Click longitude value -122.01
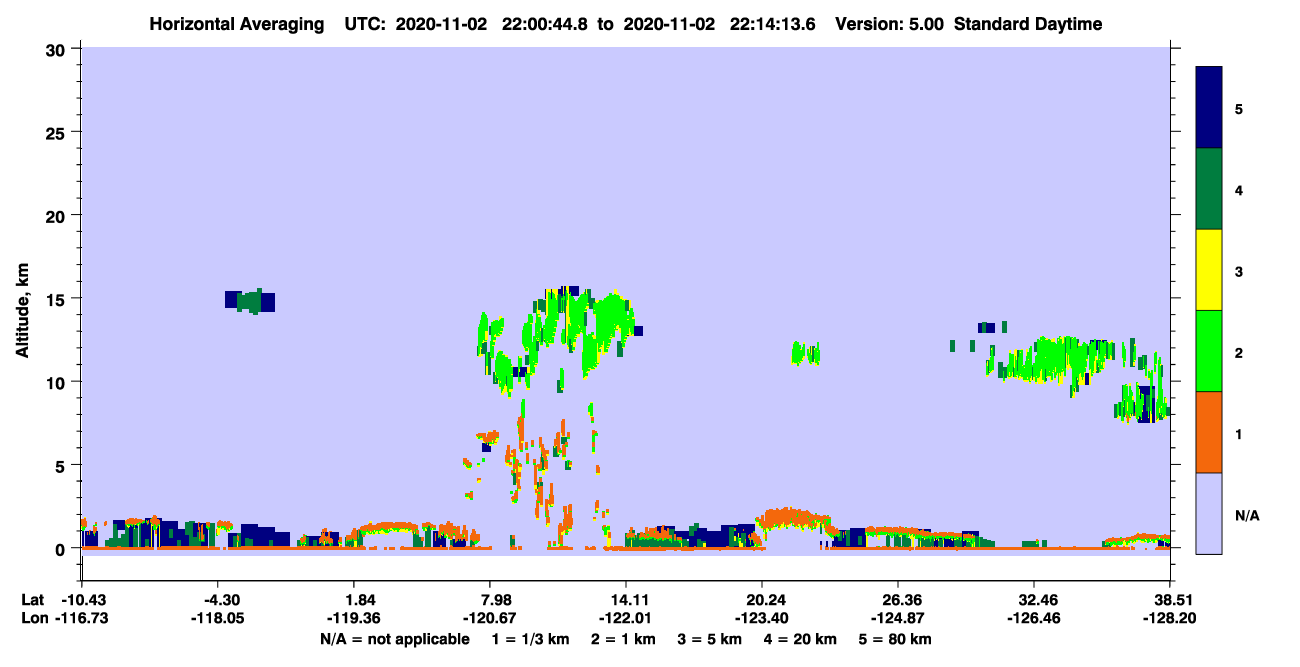The width and height of the screenshot is (1300, 667). [x=625, y=618]
